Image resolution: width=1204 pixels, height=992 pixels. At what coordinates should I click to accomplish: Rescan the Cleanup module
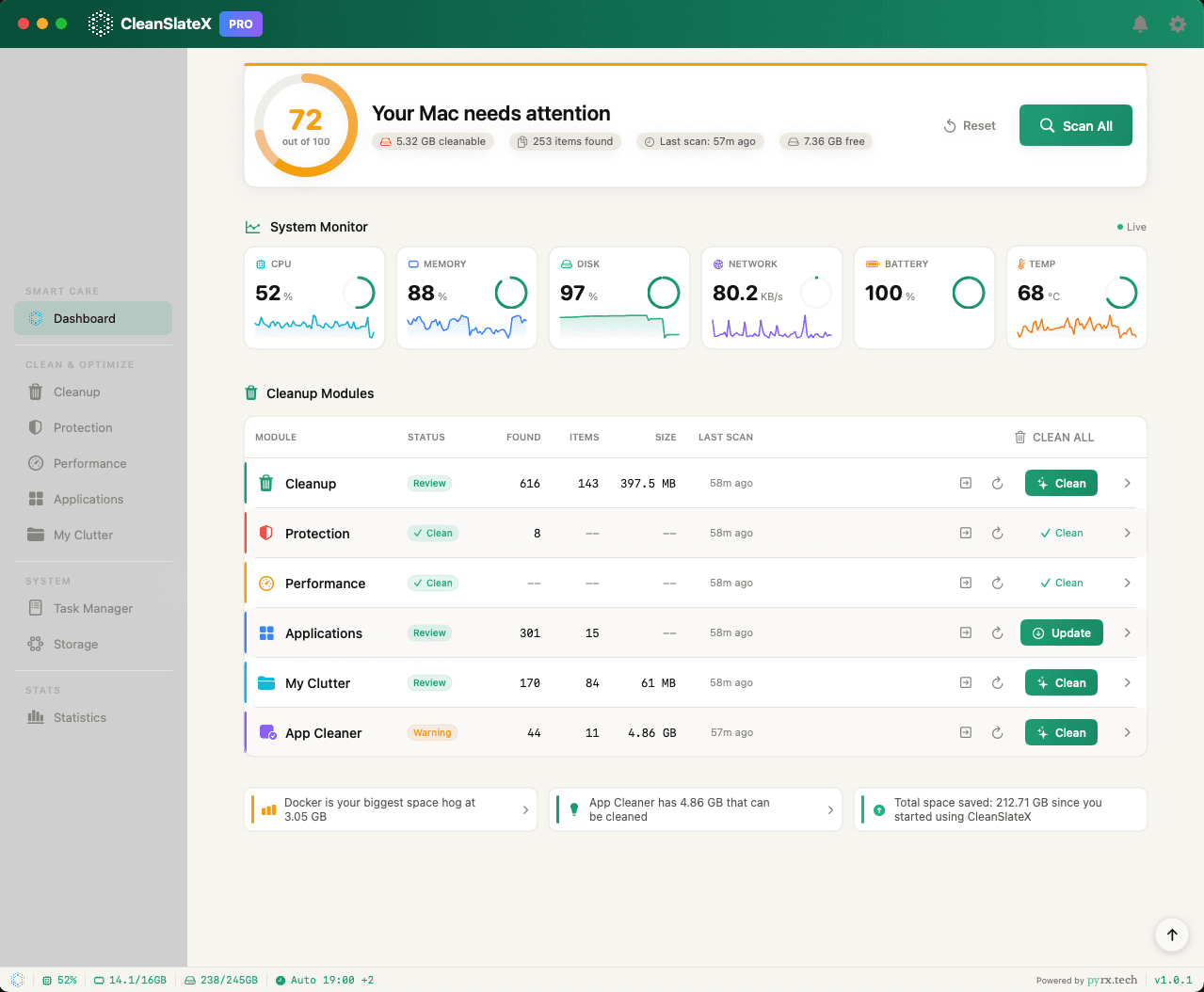[997, 484]
